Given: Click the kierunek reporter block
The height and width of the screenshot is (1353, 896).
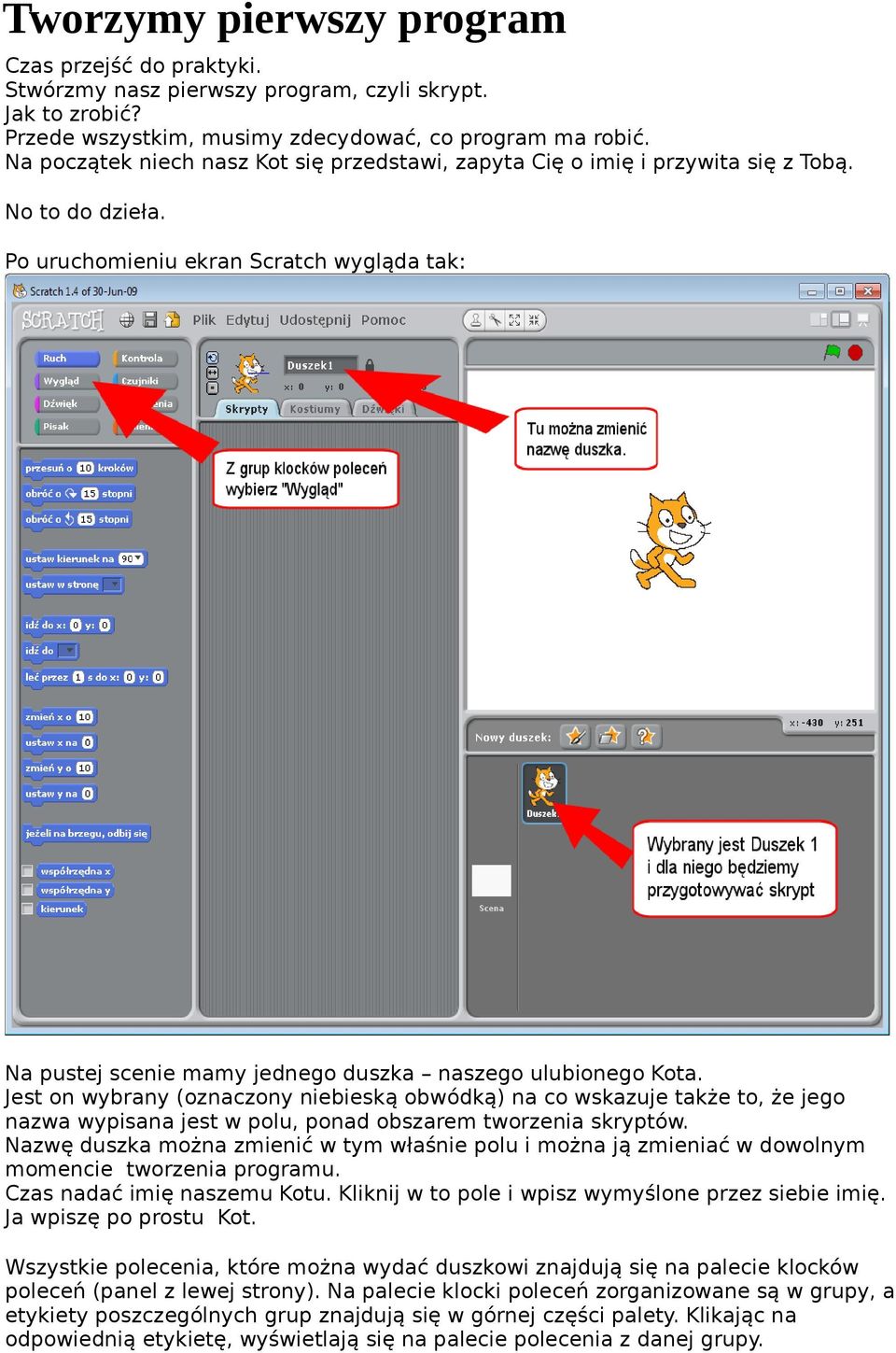Looking at the screenshot, I should [x=62, y=909].
